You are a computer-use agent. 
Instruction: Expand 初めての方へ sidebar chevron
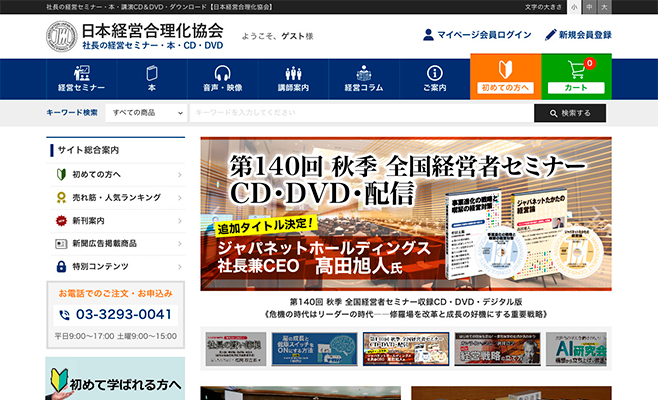coord(180,175)
